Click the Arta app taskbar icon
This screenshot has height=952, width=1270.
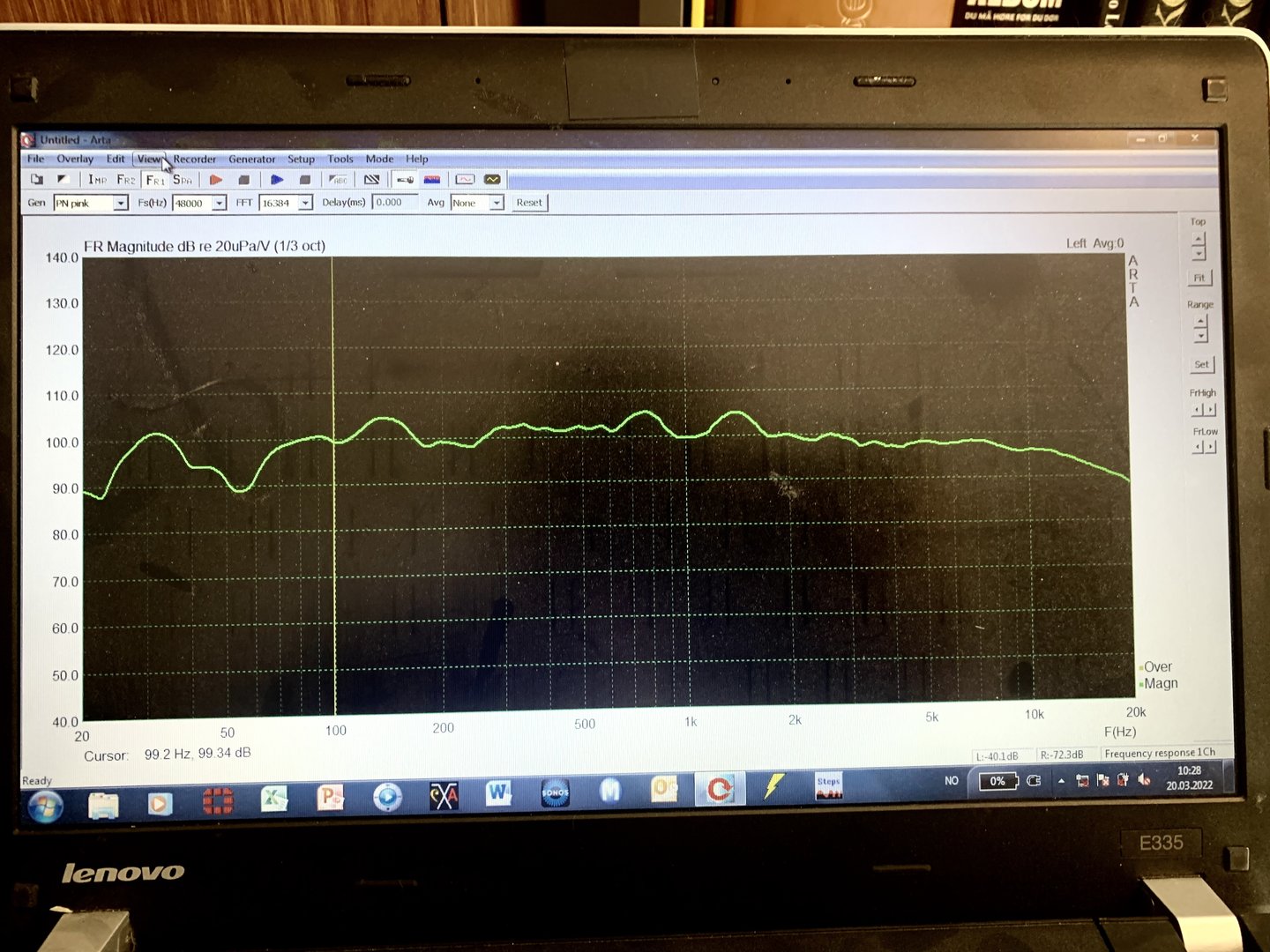pyautogui.click(x=719, y=788)
